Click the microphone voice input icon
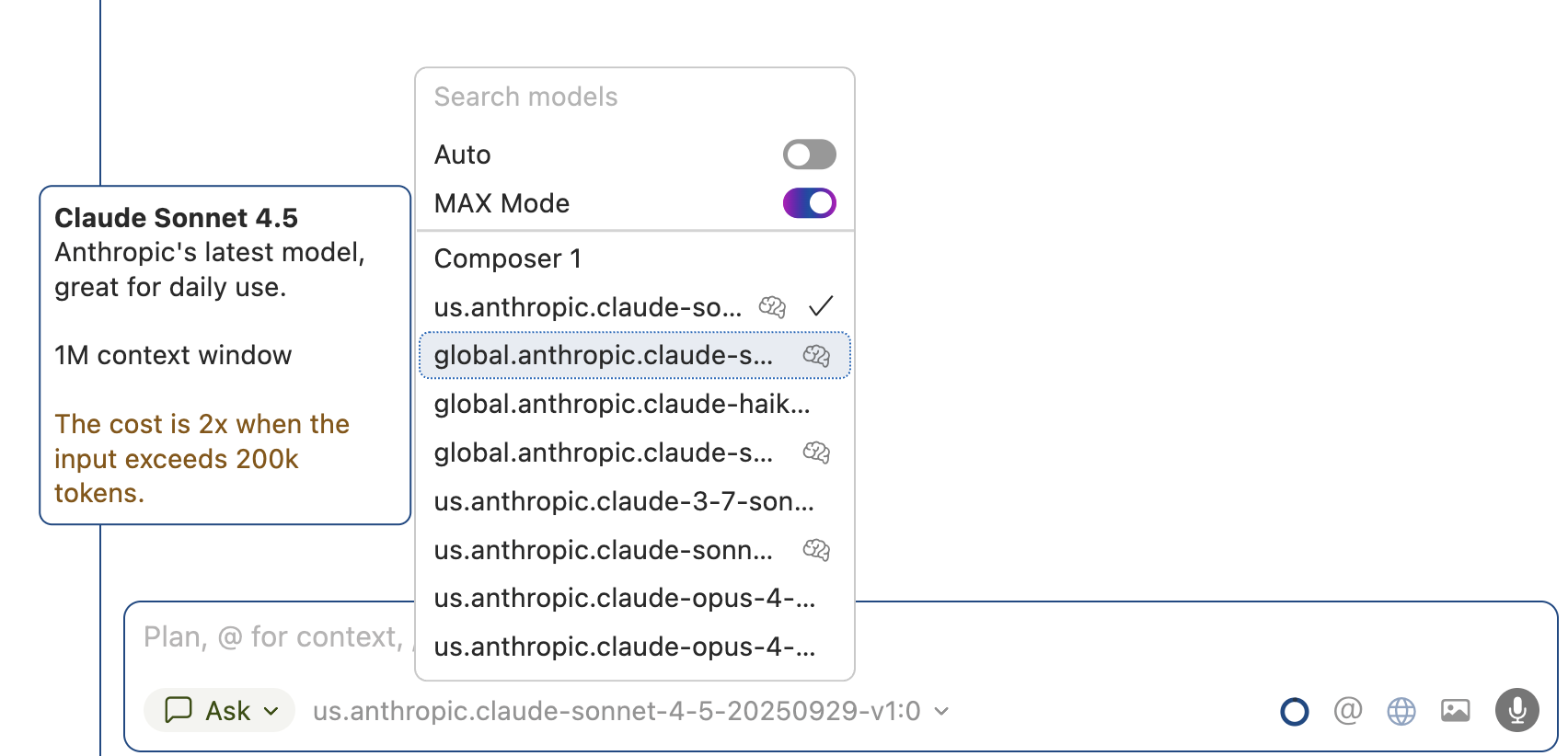Viewport: 1568px width, 756px height. (x=1516, y=710)
